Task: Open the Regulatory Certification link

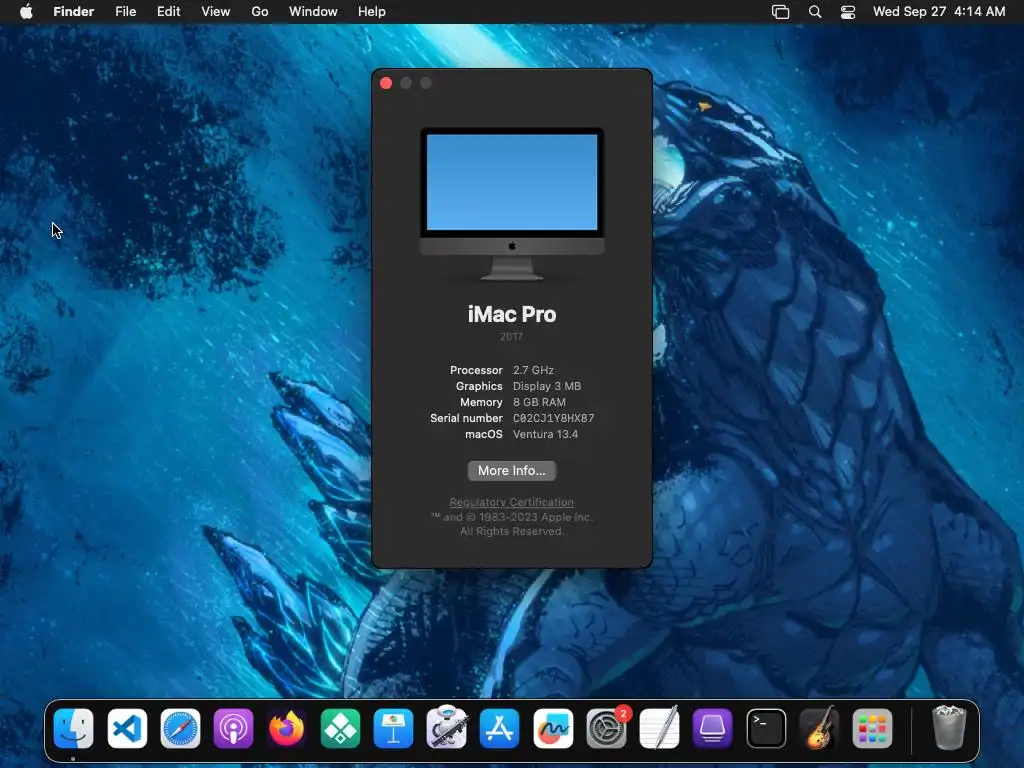Action: click(512, 502)
